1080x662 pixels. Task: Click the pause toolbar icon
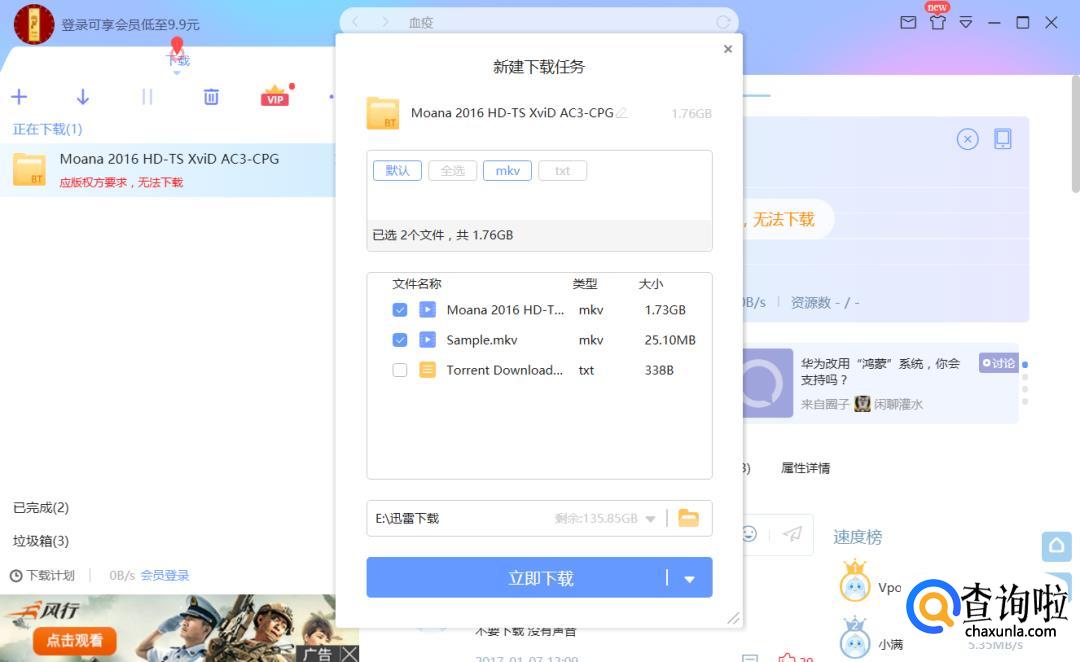pos(147,96)
